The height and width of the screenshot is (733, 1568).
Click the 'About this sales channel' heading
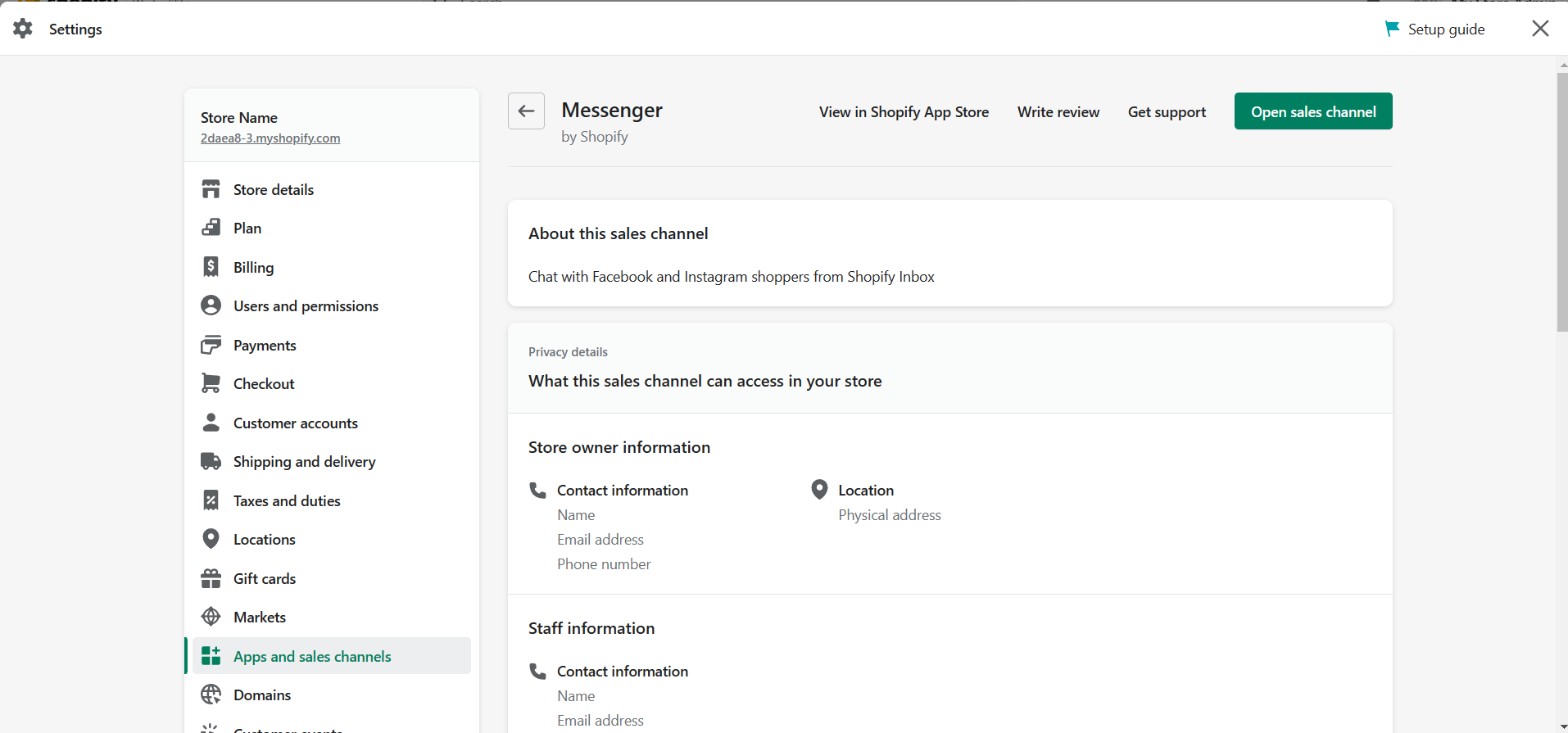click(619, 233)
